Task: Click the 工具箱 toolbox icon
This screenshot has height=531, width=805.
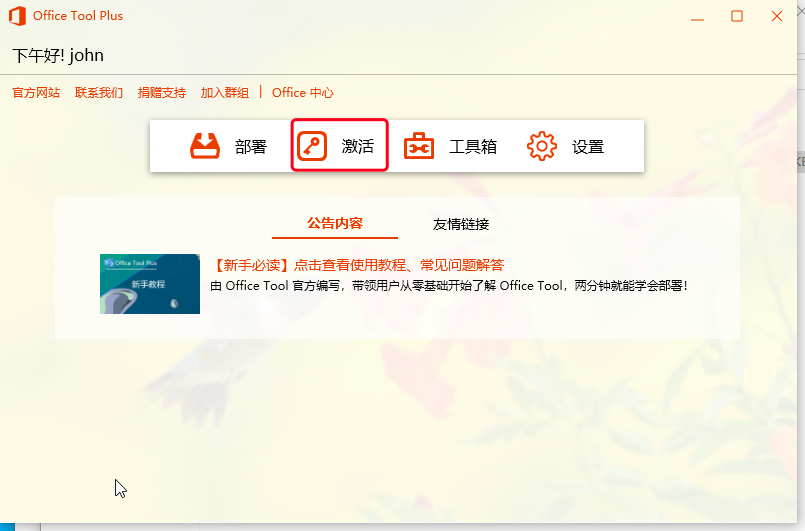Action: click(x=419, y=146)
